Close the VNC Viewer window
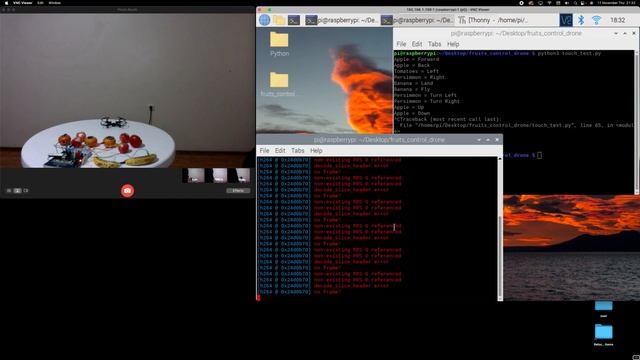The height and width of the screenshot is (360, 640). pyautogui.click(x=260, y=9)
